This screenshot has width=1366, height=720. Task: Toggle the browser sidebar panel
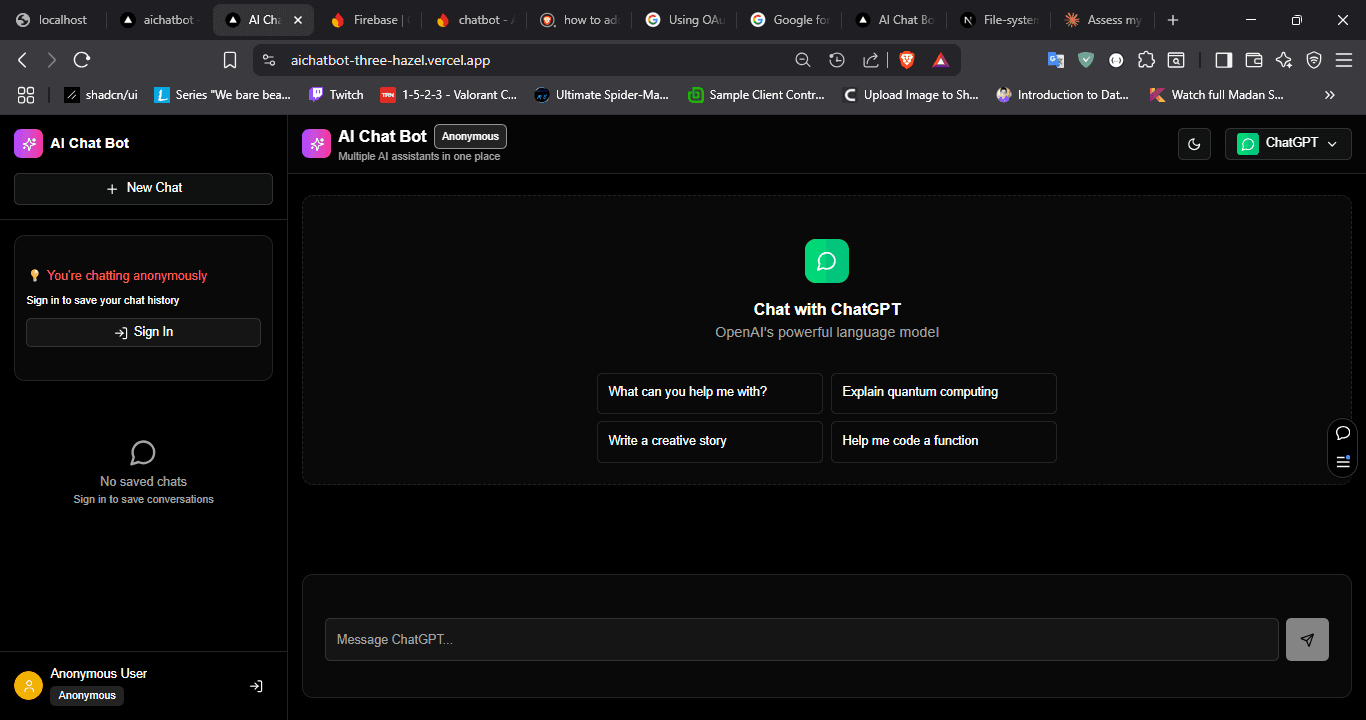[1223, 60]
